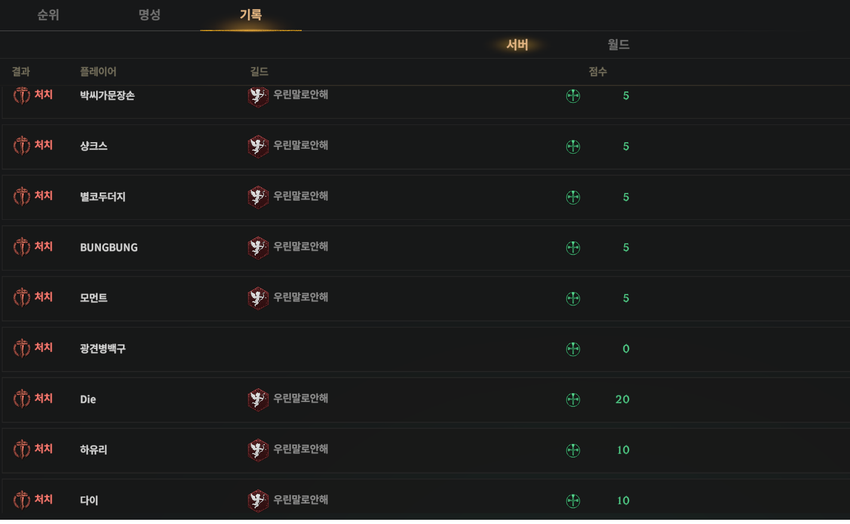Open the 명성 tab
The image size is (850, 524).
click(x=150, y=15)
